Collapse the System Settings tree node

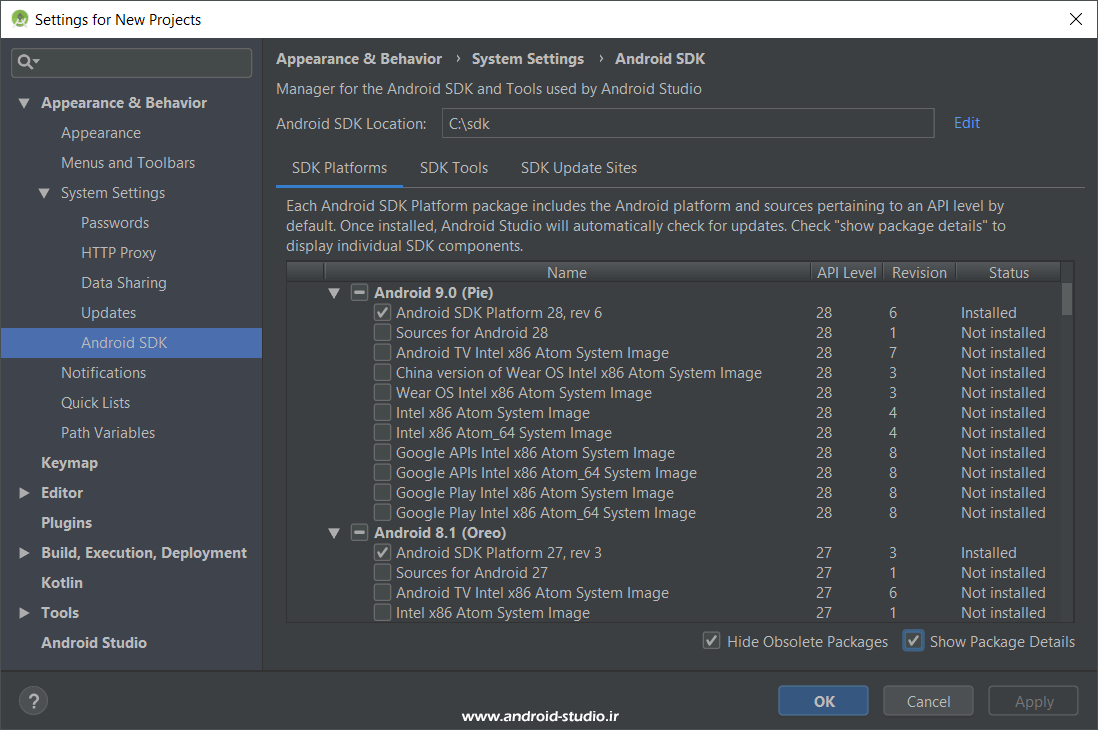[44, 193]
